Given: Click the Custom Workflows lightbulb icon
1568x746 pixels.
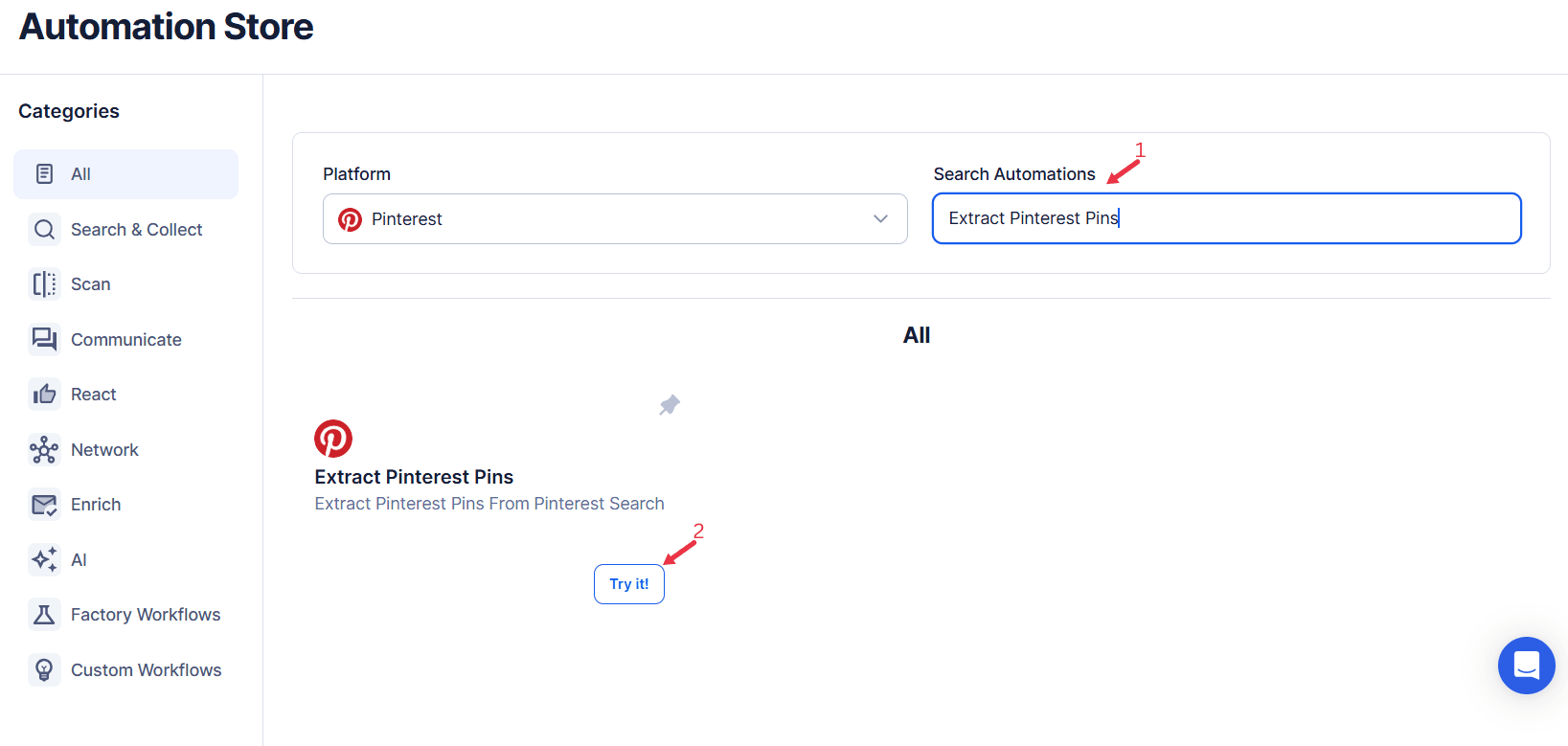Looking at the screenshot, I should point(44,669).
